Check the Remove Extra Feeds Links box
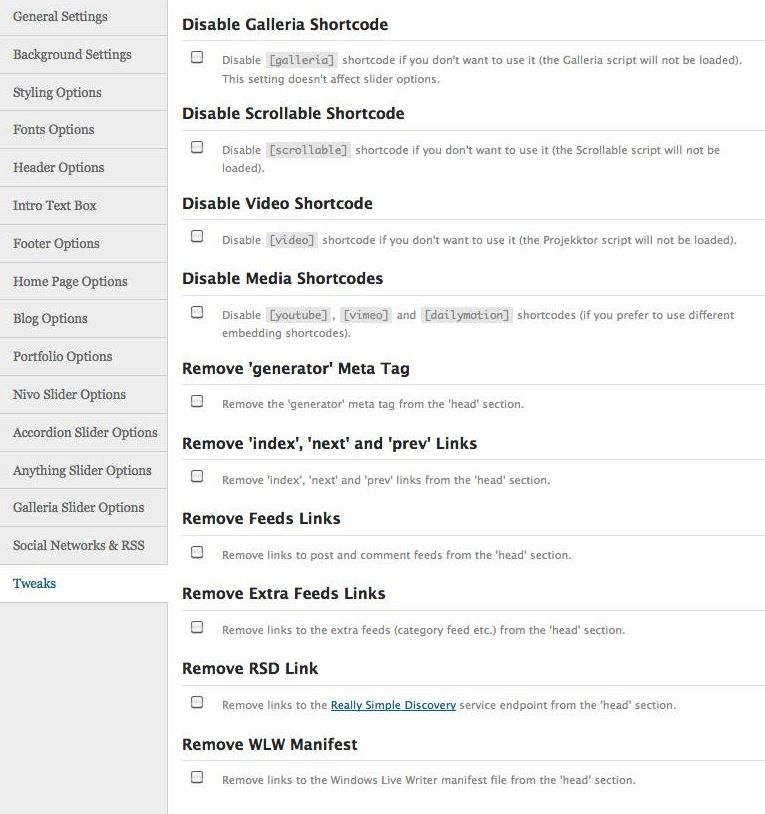The image size is (765, 814). pos(197,628)
